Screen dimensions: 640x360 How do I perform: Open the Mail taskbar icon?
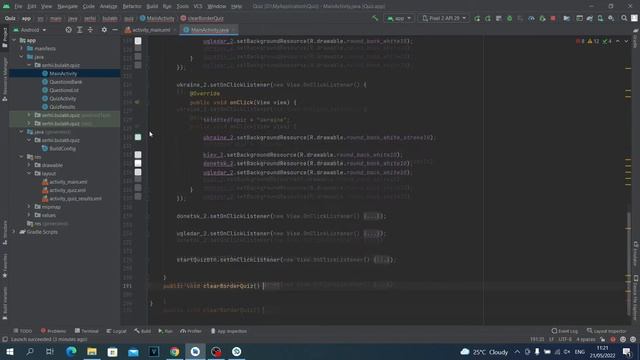pos(133,351)
